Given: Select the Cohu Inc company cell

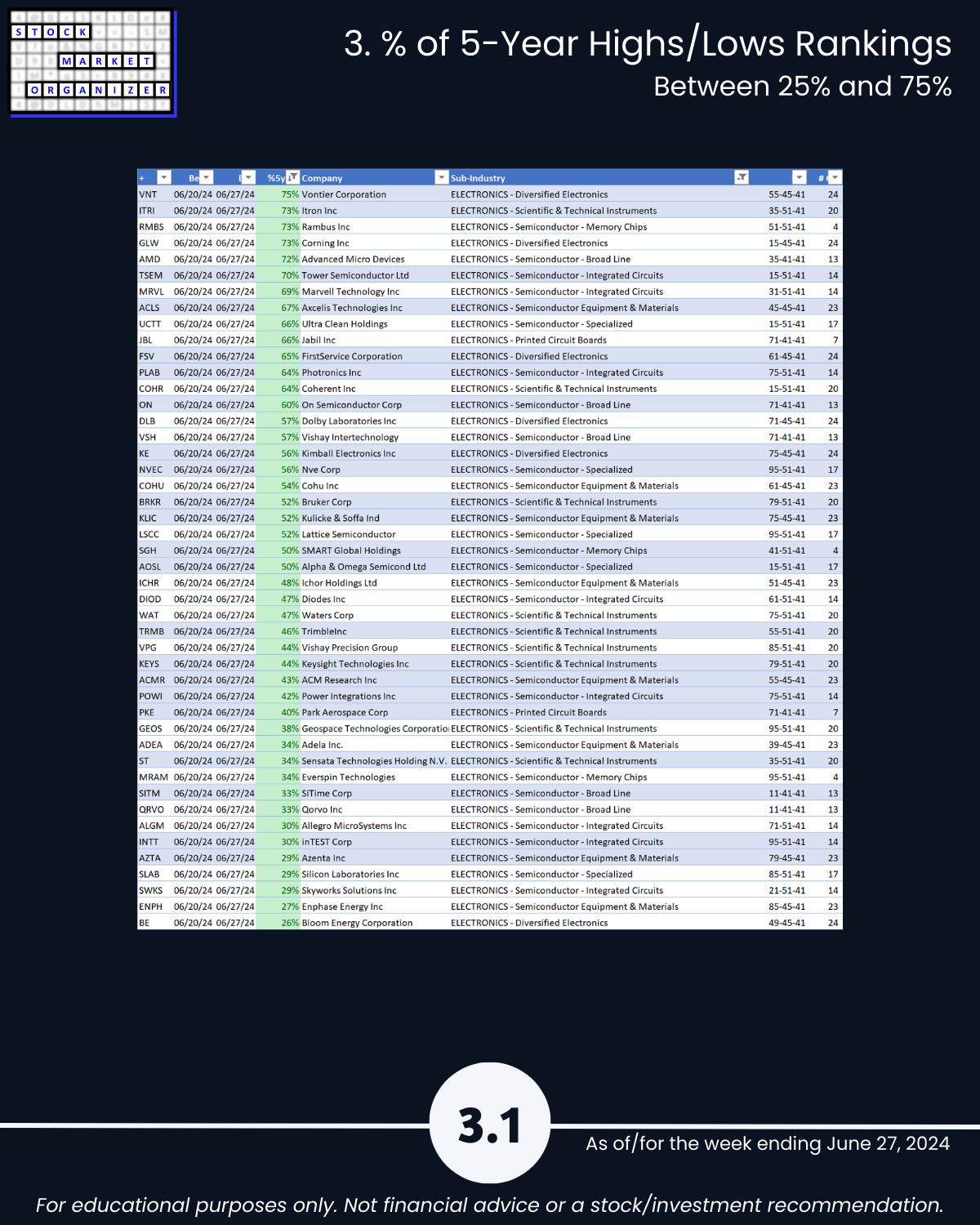Looking at the screenshot, I should pyautogui.click(x=320, y=485).
